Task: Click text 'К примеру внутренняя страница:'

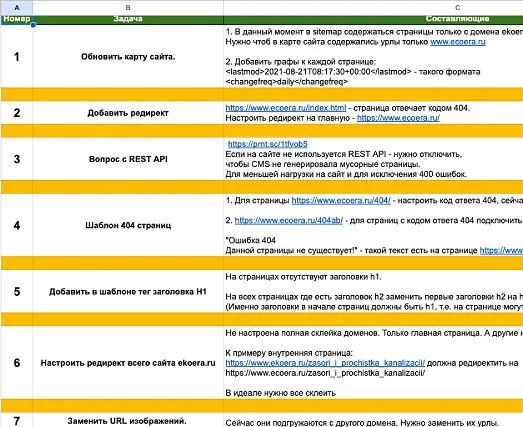Action: (289, 353)
